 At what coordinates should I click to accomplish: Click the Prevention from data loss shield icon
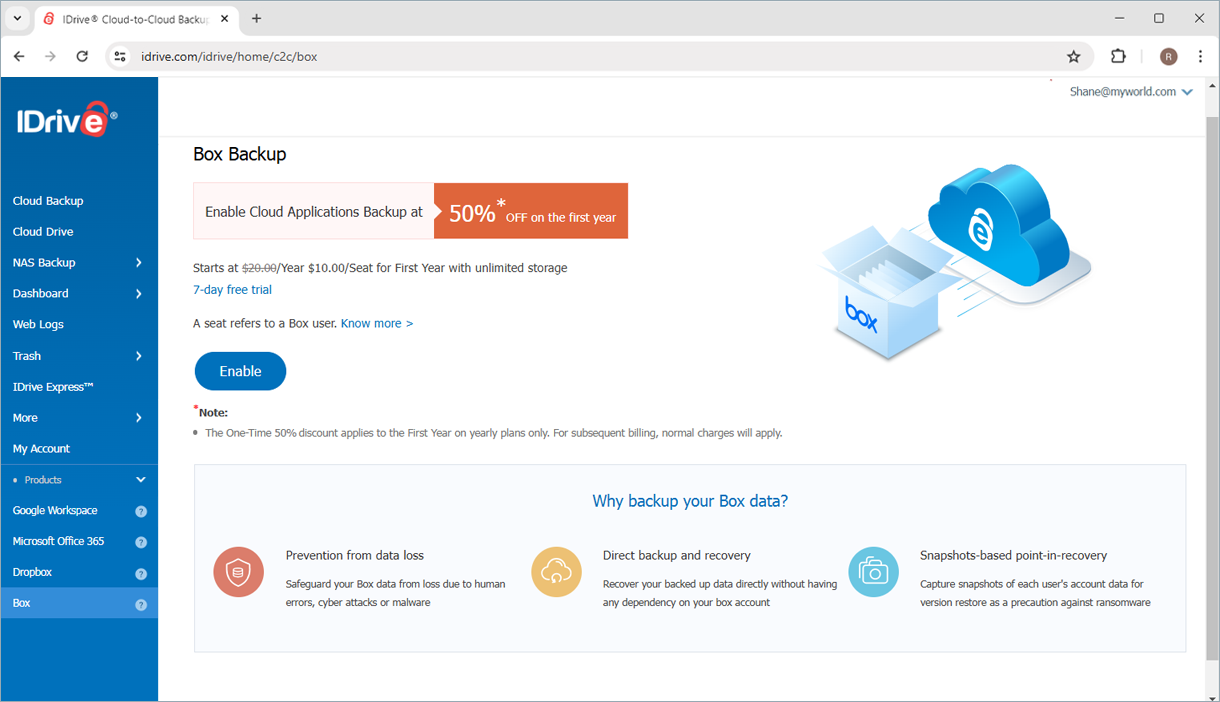[x=238, y=572]
